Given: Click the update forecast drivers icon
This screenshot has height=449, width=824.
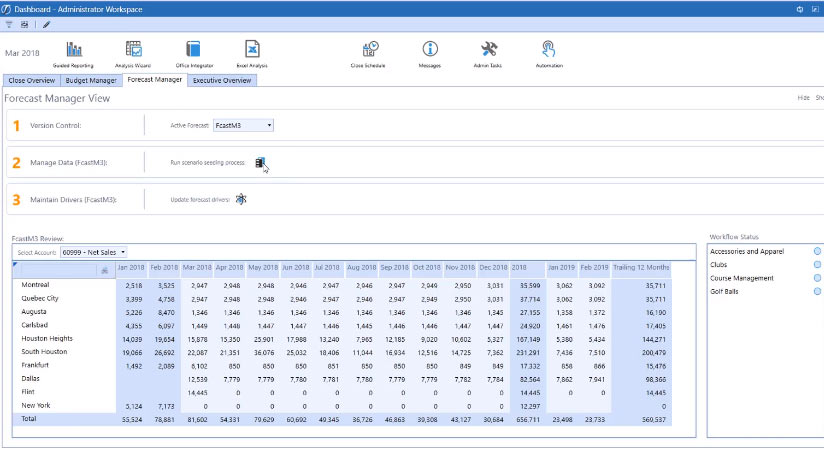Looking at the screenshot, I should click(x=241, y=199).
